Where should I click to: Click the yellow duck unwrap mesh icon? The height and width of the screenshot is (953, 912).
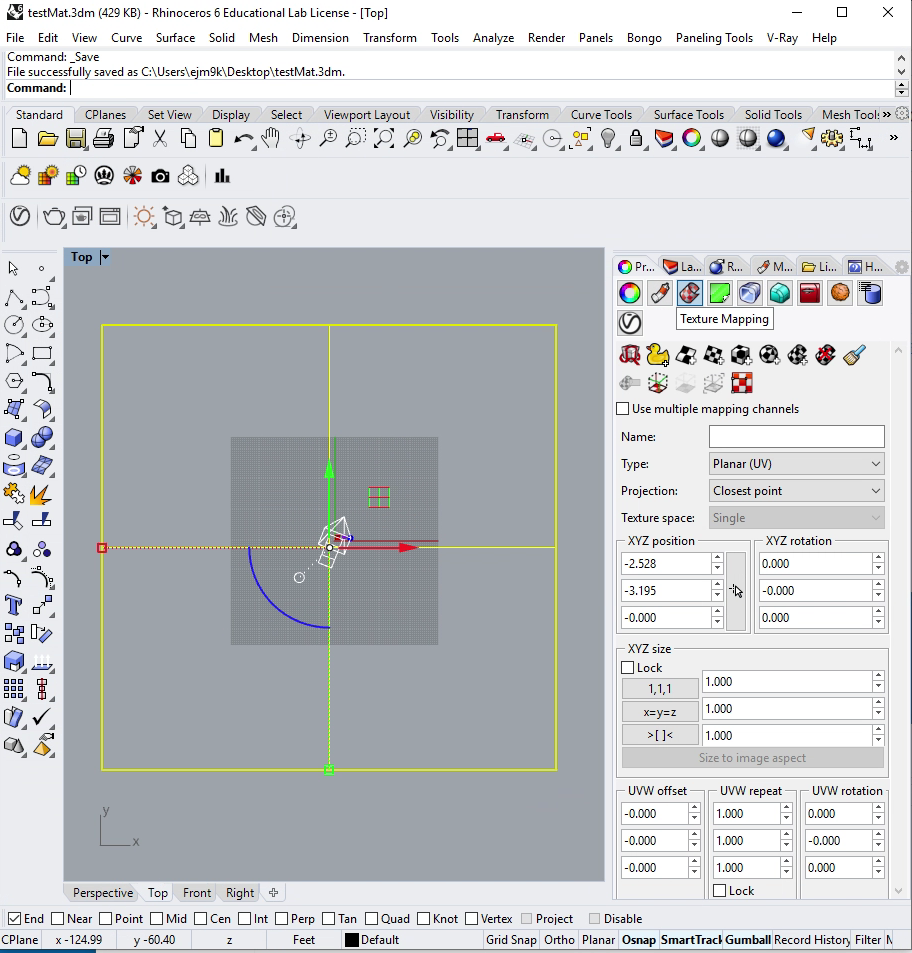pos(657,354)
